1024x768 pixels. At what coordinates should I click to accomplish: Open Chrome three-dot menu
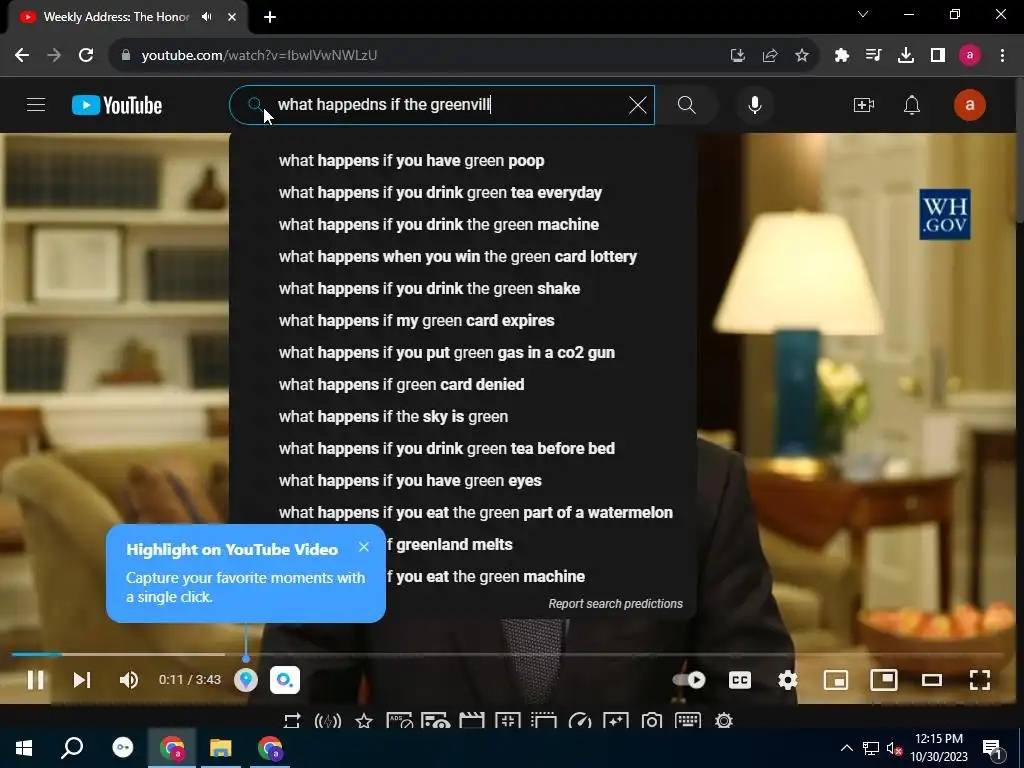coord(1002,56)
